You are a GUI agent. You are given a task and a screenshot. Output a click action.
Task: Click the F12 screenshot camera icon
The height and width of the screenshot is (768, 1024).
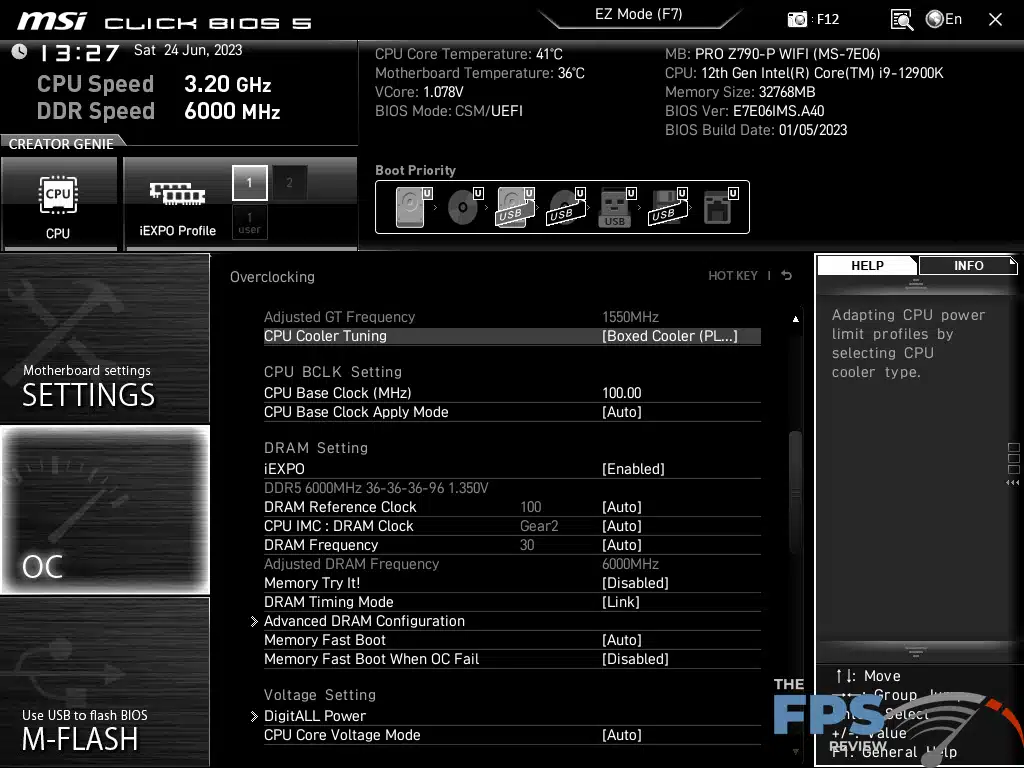[x=797, y=20]
